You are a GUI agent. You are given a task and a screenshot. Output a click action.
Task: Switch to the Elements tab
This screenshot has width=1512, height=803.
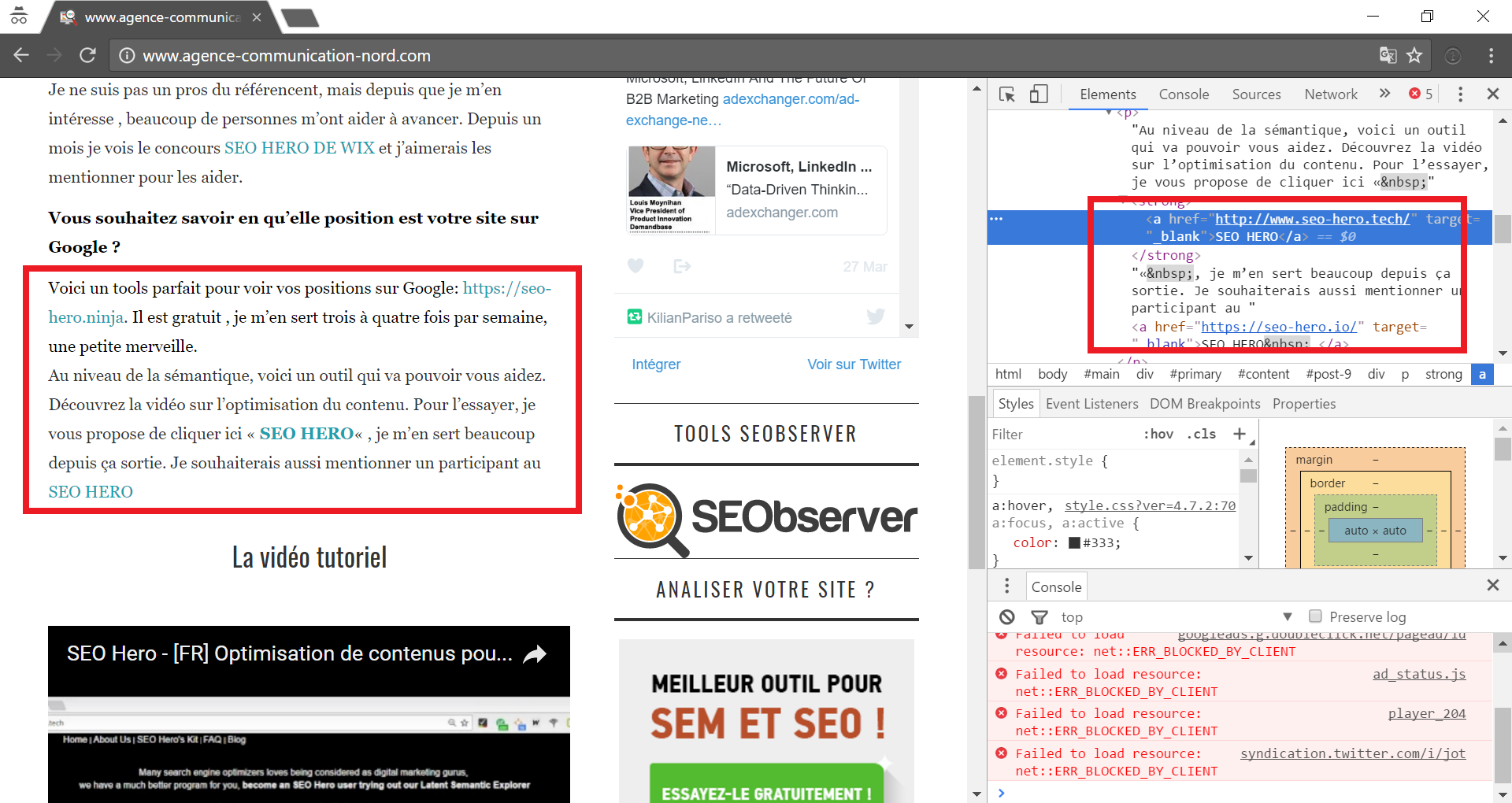pyautogui.click(x=1107, y=94)
